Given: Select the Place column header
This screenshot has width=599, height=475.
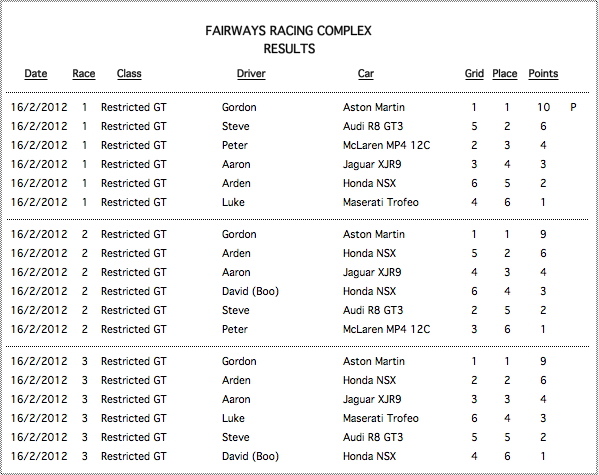Looking at the screenshot, I should click(505, 73).
